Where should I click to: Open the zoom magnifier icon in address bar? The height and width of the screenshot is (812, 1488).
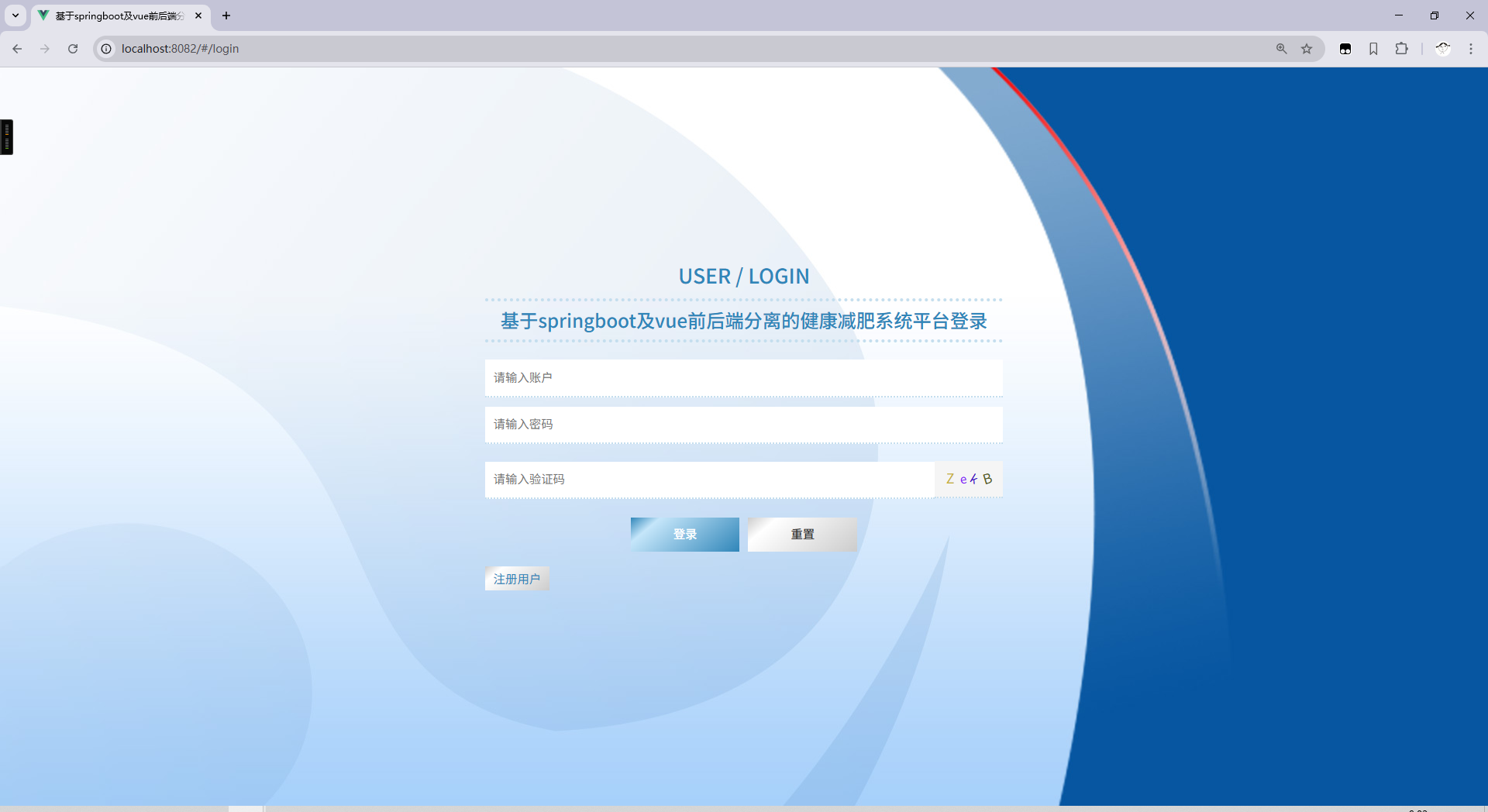coord(1282,49)
